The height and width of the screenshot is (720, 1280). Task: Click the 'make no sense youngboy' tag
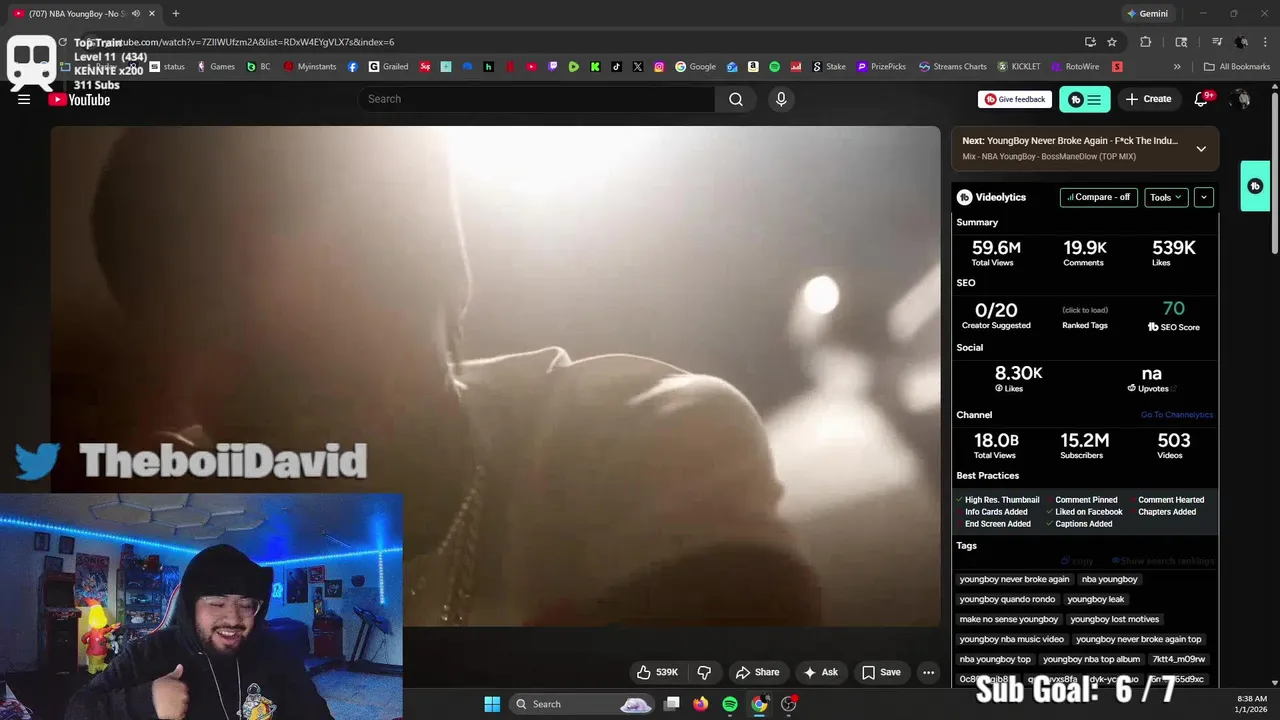point(1009,619)
